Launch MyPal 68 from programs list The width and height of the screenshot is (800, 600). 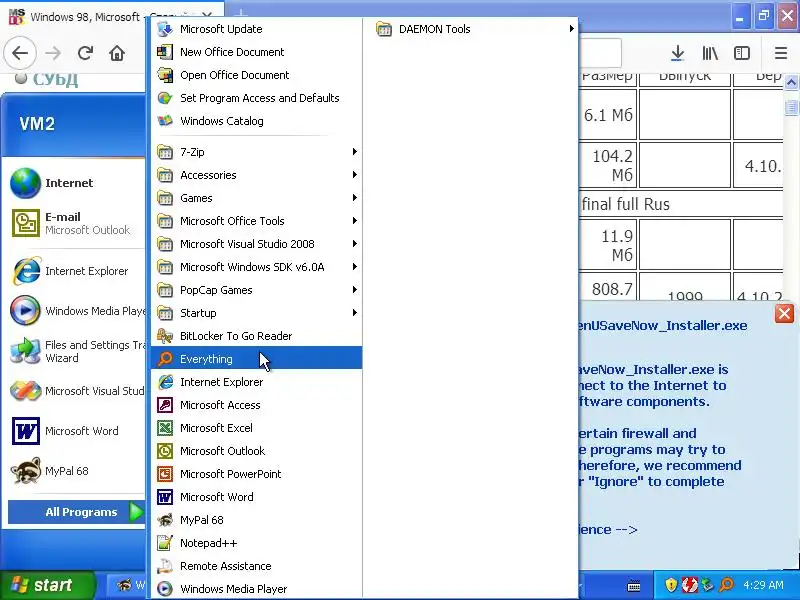coord(257,520)
